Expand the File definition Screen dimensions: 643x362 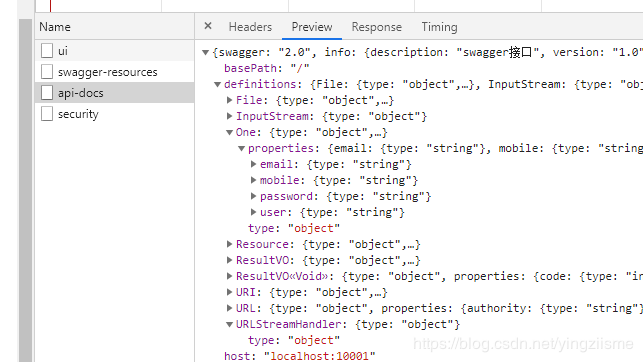(230, 100)
